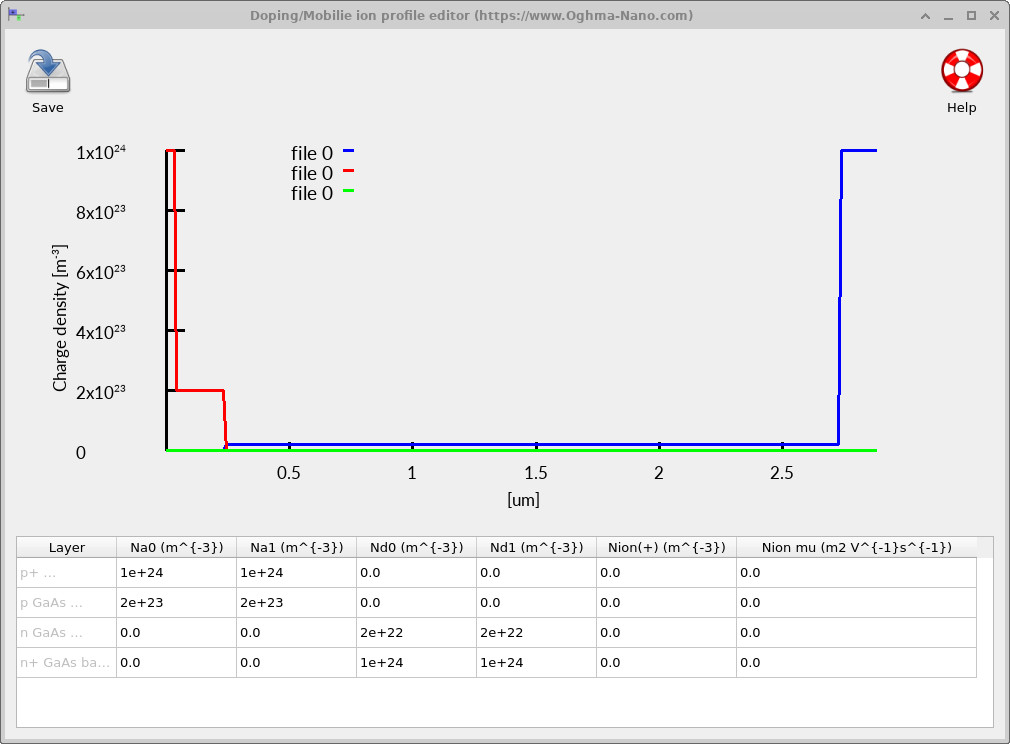Click the Layer column header
This screenshot has height=744, width=1010.
(66, 548)
